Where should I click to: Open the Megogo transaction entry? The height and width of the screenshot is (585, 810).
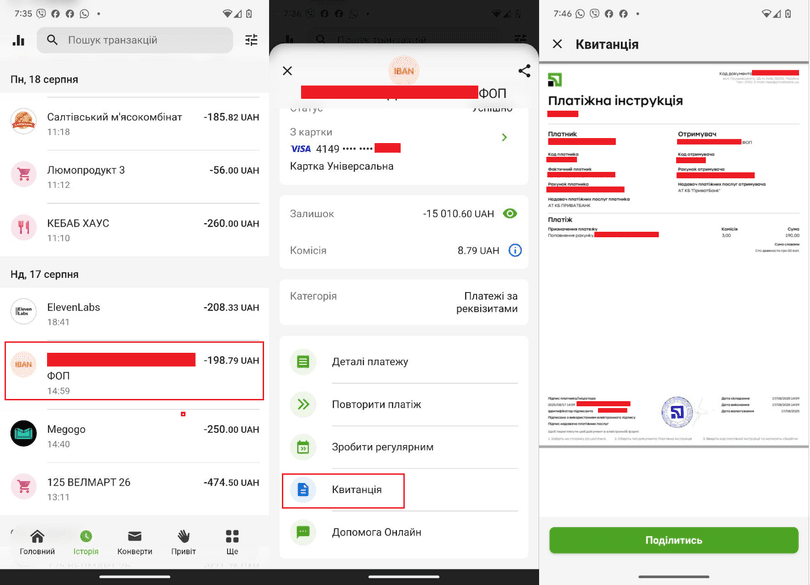click(x=134, y=433)
